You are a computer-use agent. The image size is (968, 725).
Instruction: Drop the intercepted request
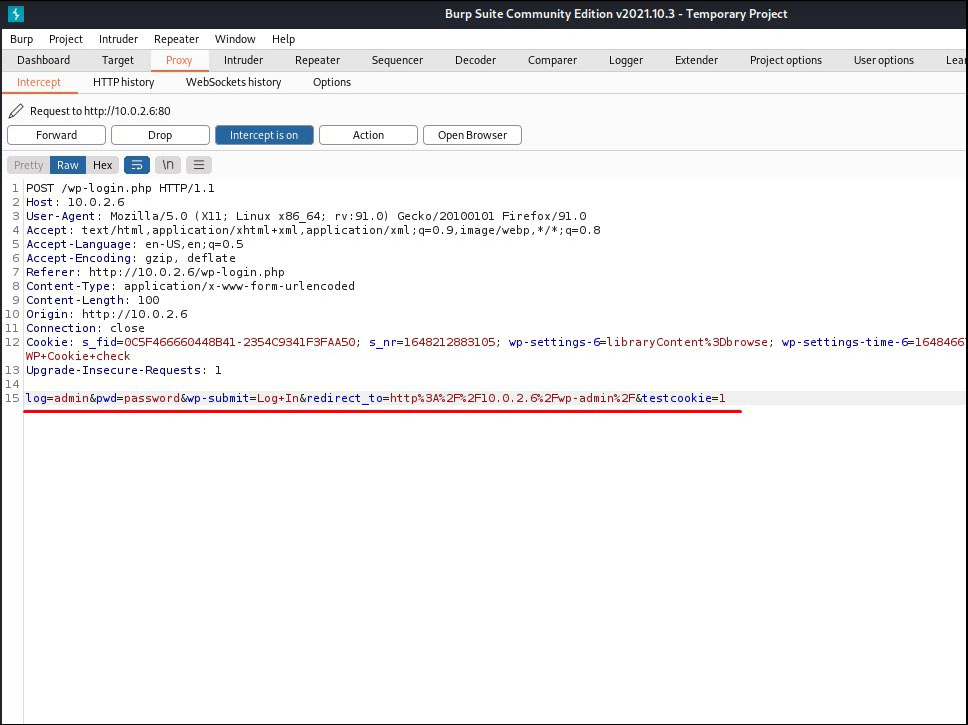[x=160, y=135]
